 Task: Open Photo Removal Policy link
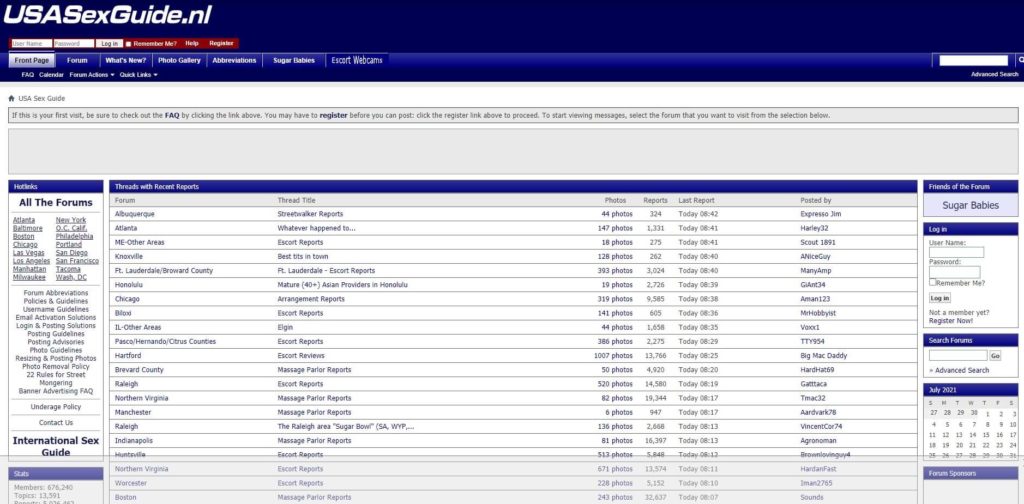coord(56,367)
